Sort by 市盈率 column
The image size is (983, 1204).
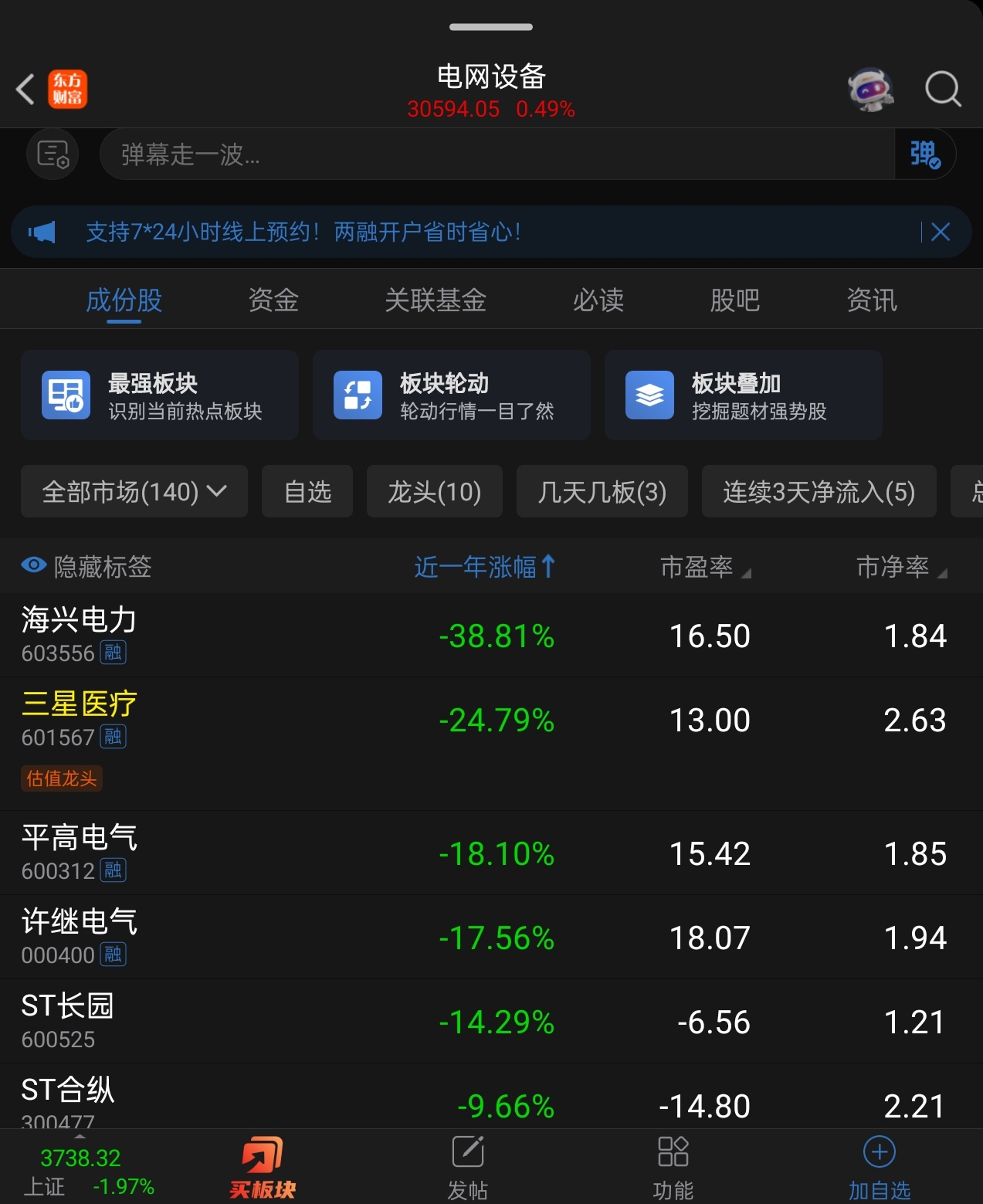[705, 566]
